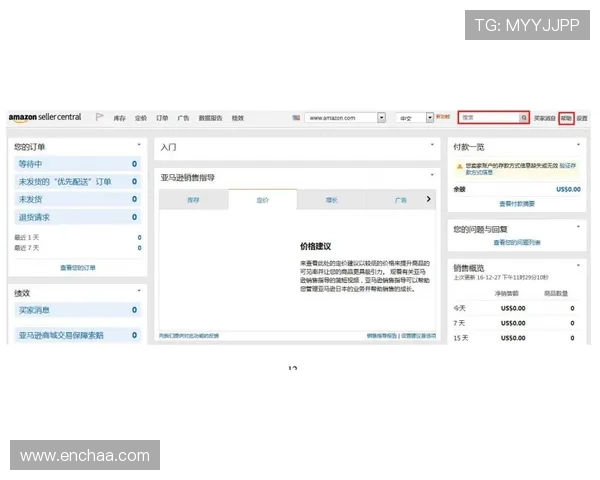Open the 数据报告 reports menu
Viewport: 600px width, 480px height.
click(x=210, y=118)
